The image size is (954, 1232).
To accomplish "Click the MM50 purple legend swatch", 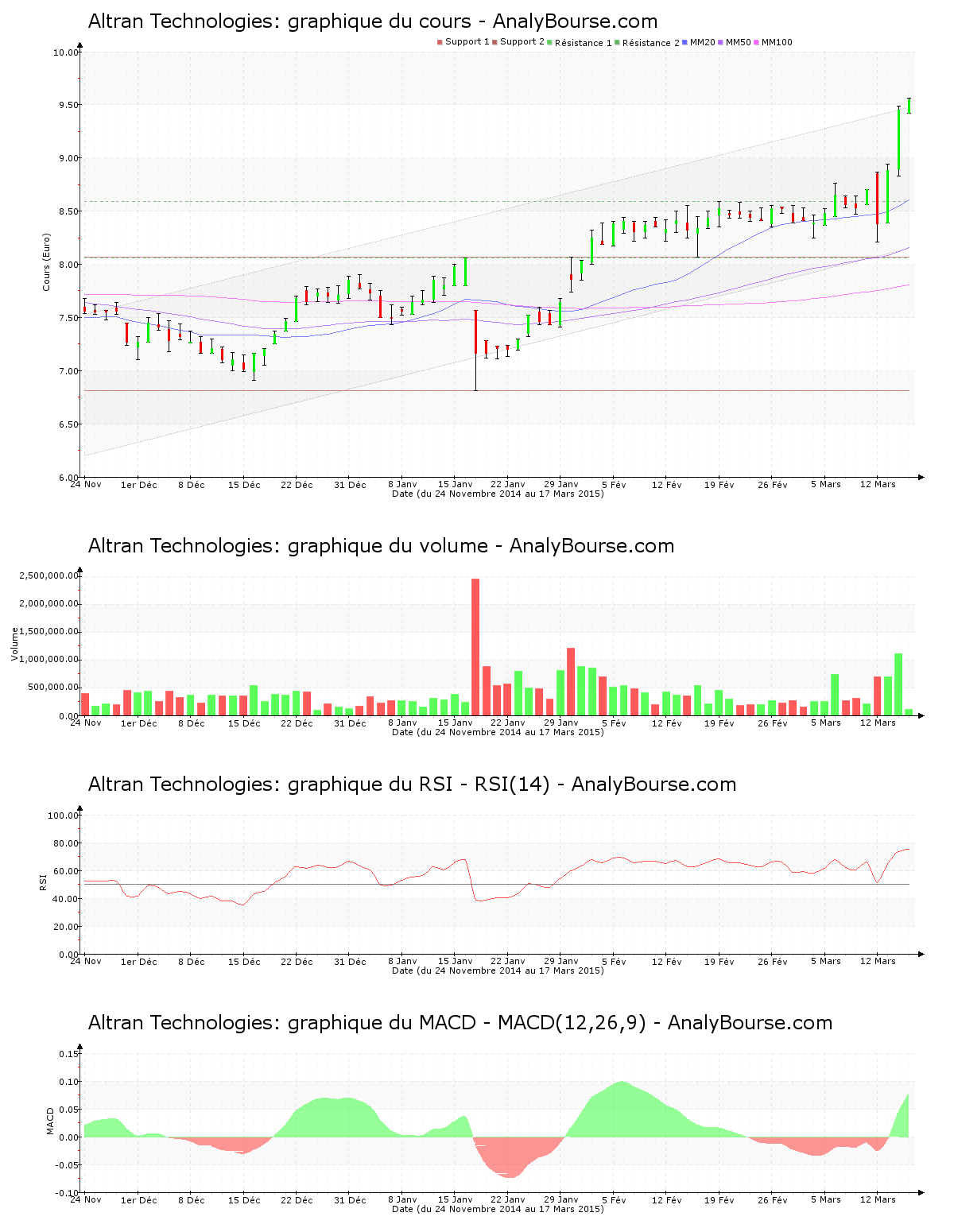I will [721, 42].
